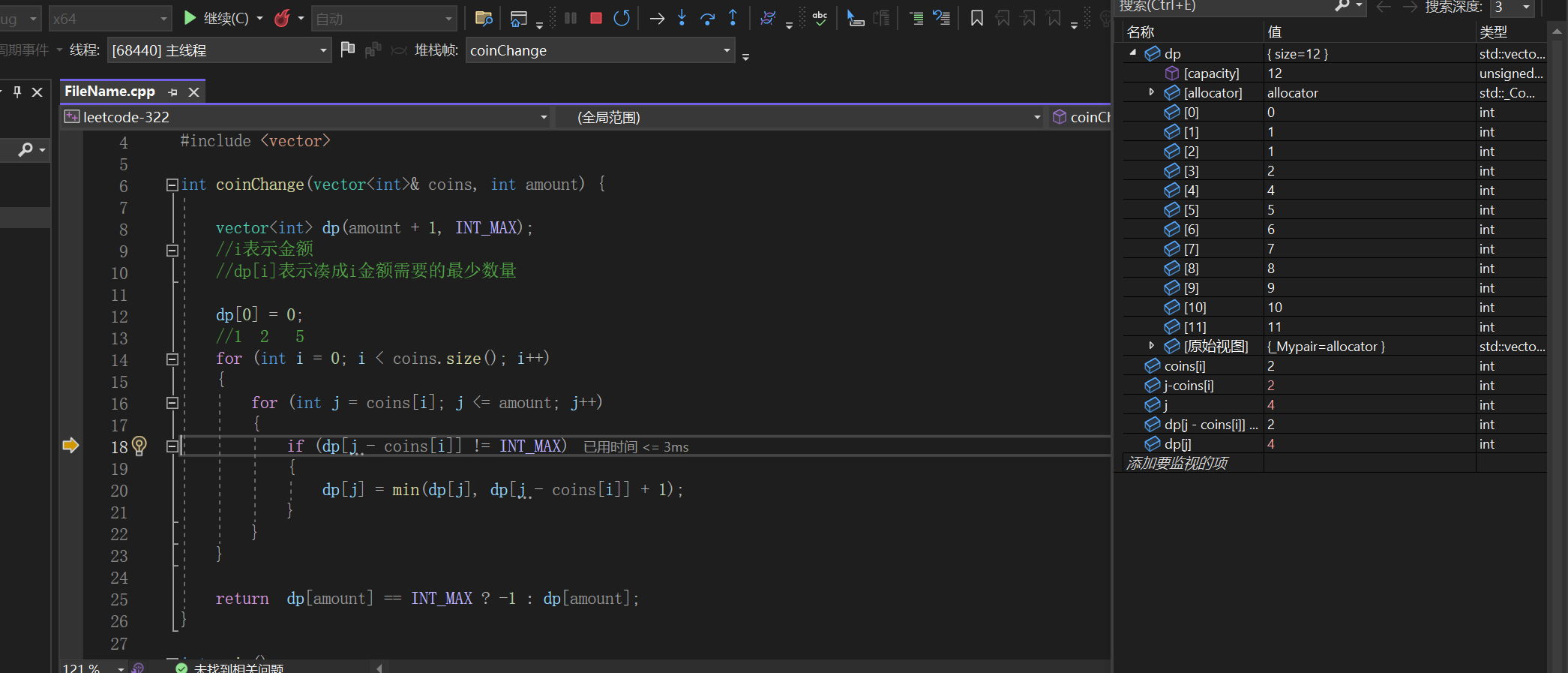The height and width of the screenshot is (673, 1568).
Task: Collapse the inner for loop at line 16
Action: (x=172, y=403)
